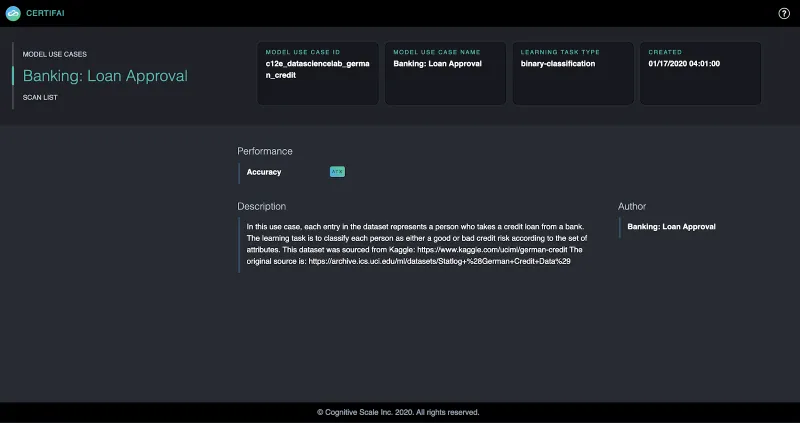Click the Description section heading
Image resolution: width=800 pixels, height=423 pixels.
[261, 207]
